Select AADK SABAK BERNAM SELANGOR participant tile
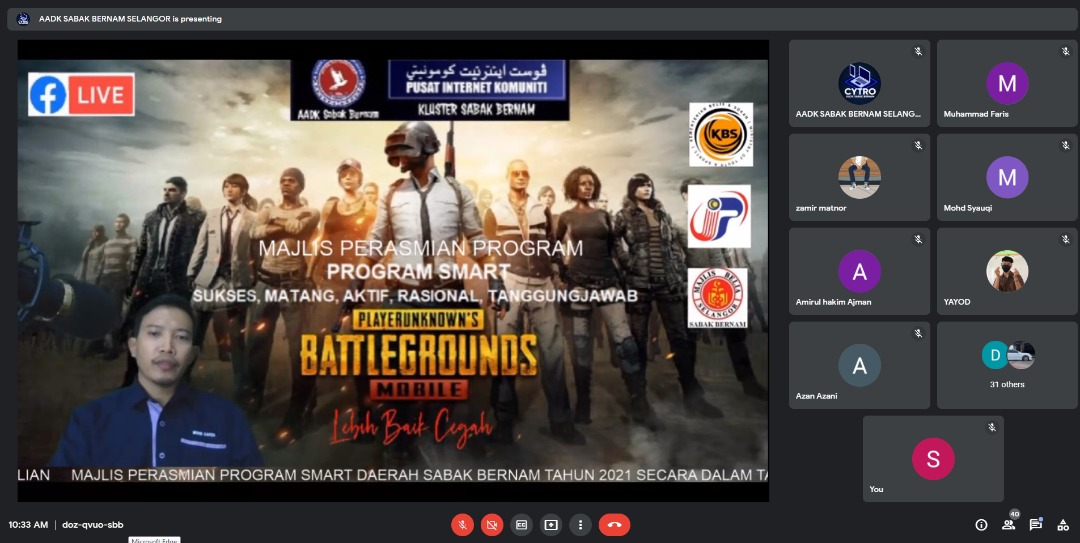Viewport: 1080px width, 543px height. click(x=859, y=83)
